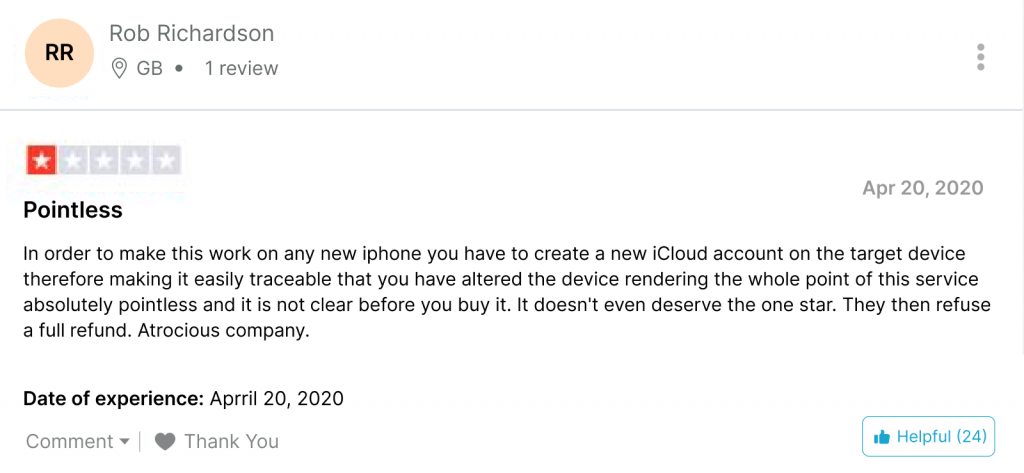Click the fifth grey star

[x=166, y=160]
